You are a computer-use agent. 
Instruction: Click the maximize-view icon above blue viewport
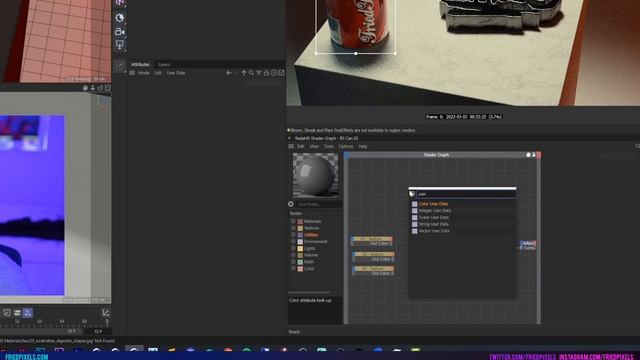[108, 88]
